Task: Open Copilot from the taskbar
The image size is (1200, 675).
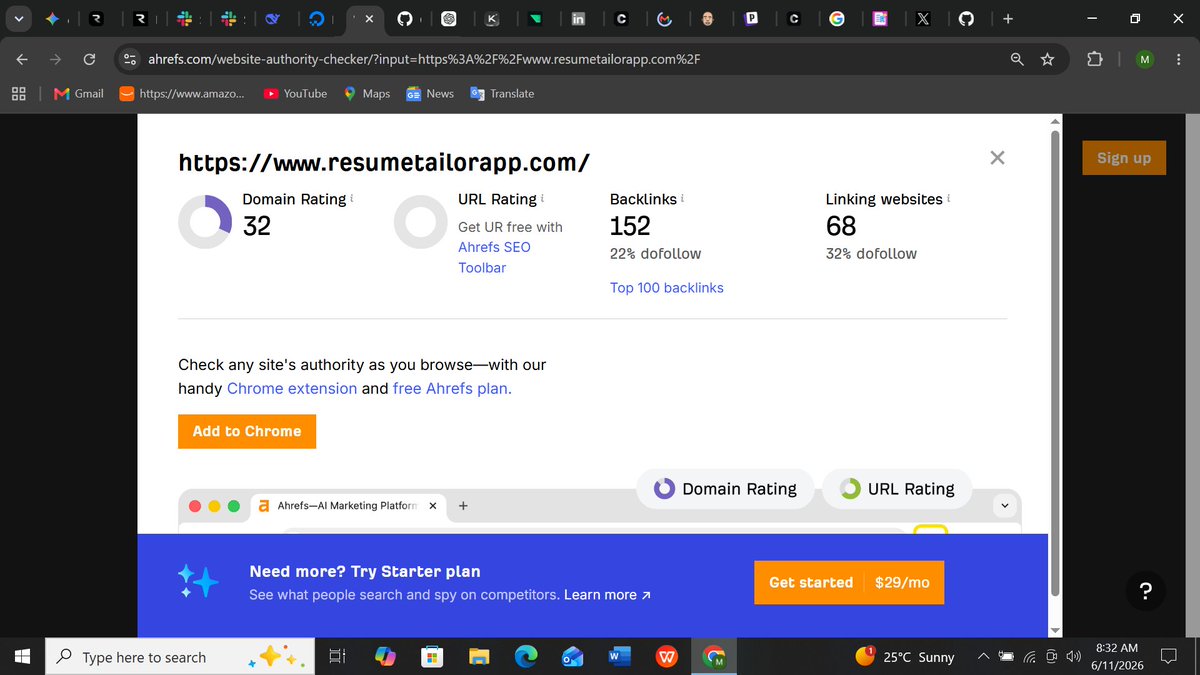Action: [385, 657]
